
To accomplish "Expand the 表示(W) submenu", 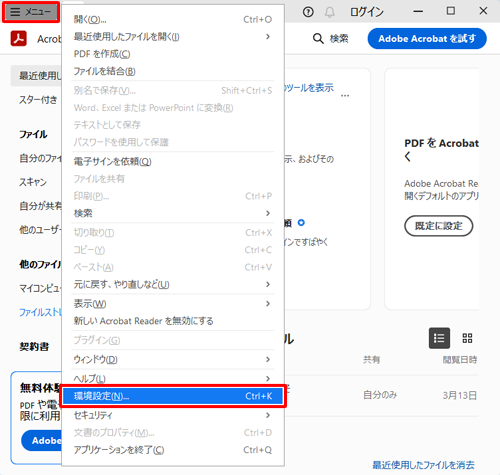I will [173, 304].
